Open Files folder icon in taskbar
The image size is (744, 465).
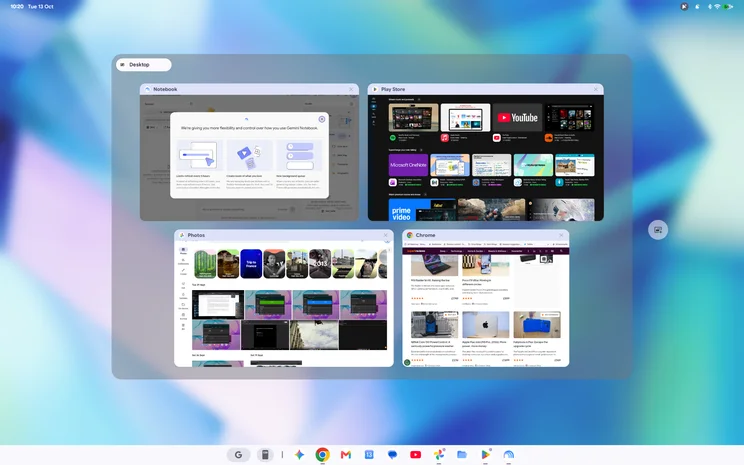[x=462, y=455]
